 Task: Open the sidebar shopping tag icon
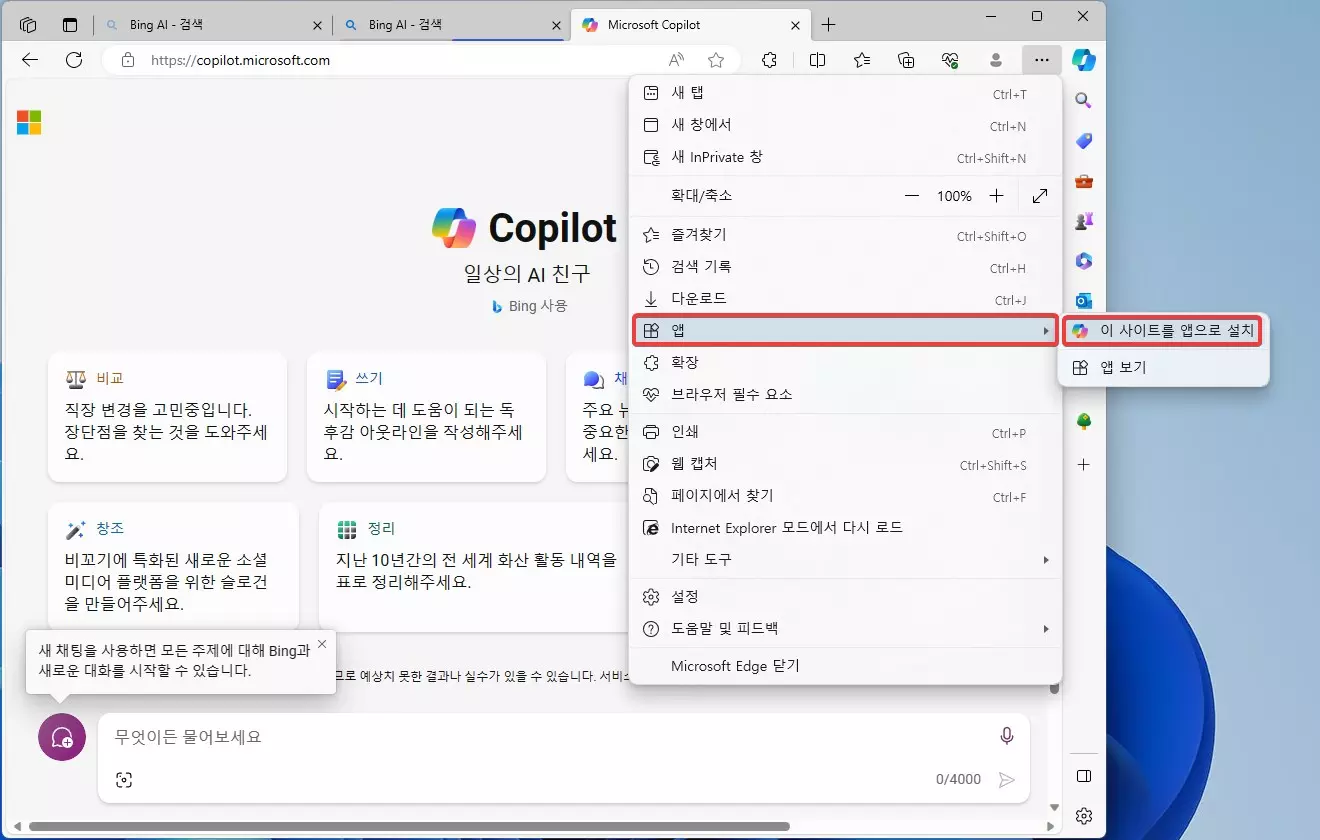(x=1083, y=141)
